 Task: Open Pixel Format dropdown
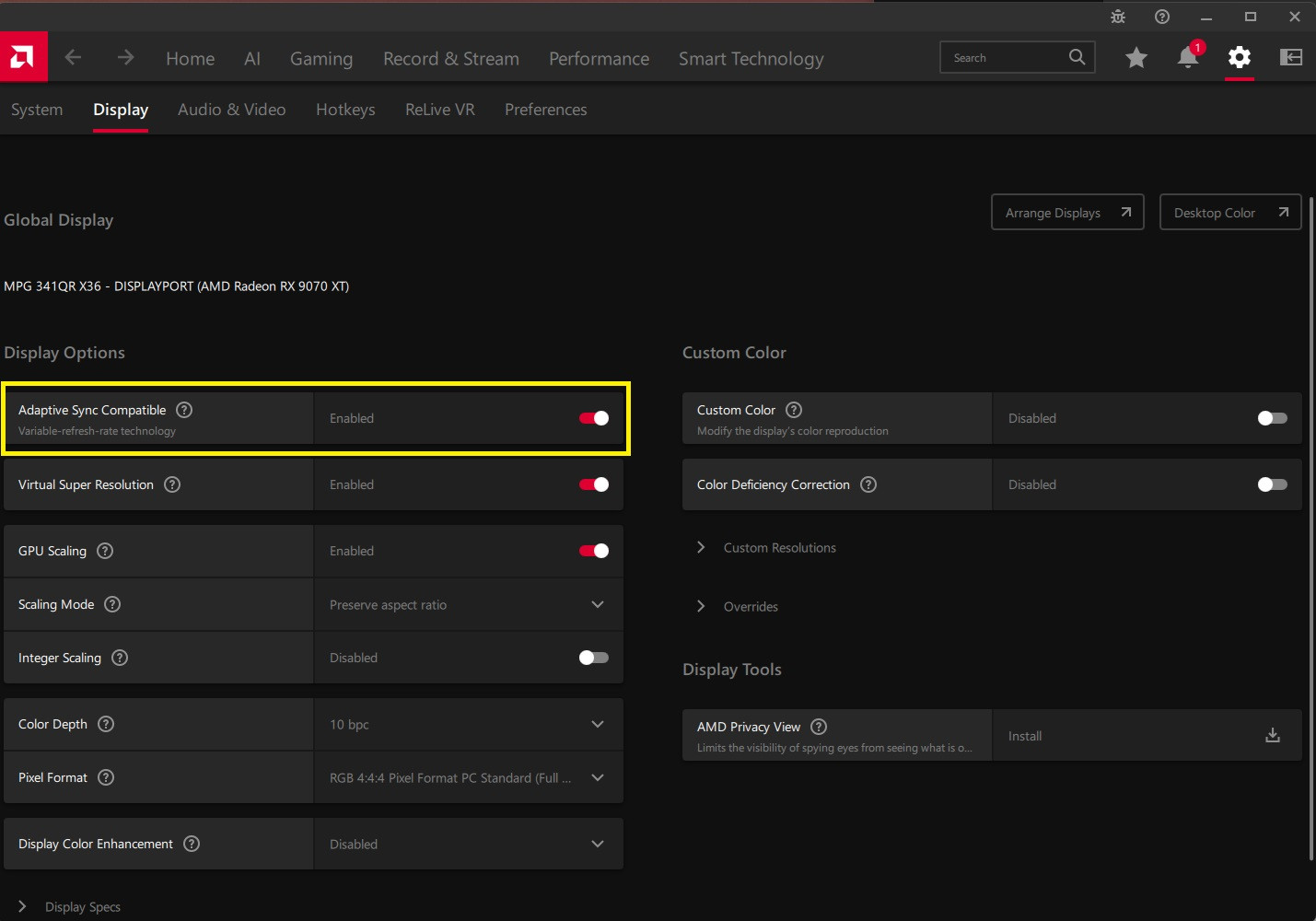(x=469, y=777)
